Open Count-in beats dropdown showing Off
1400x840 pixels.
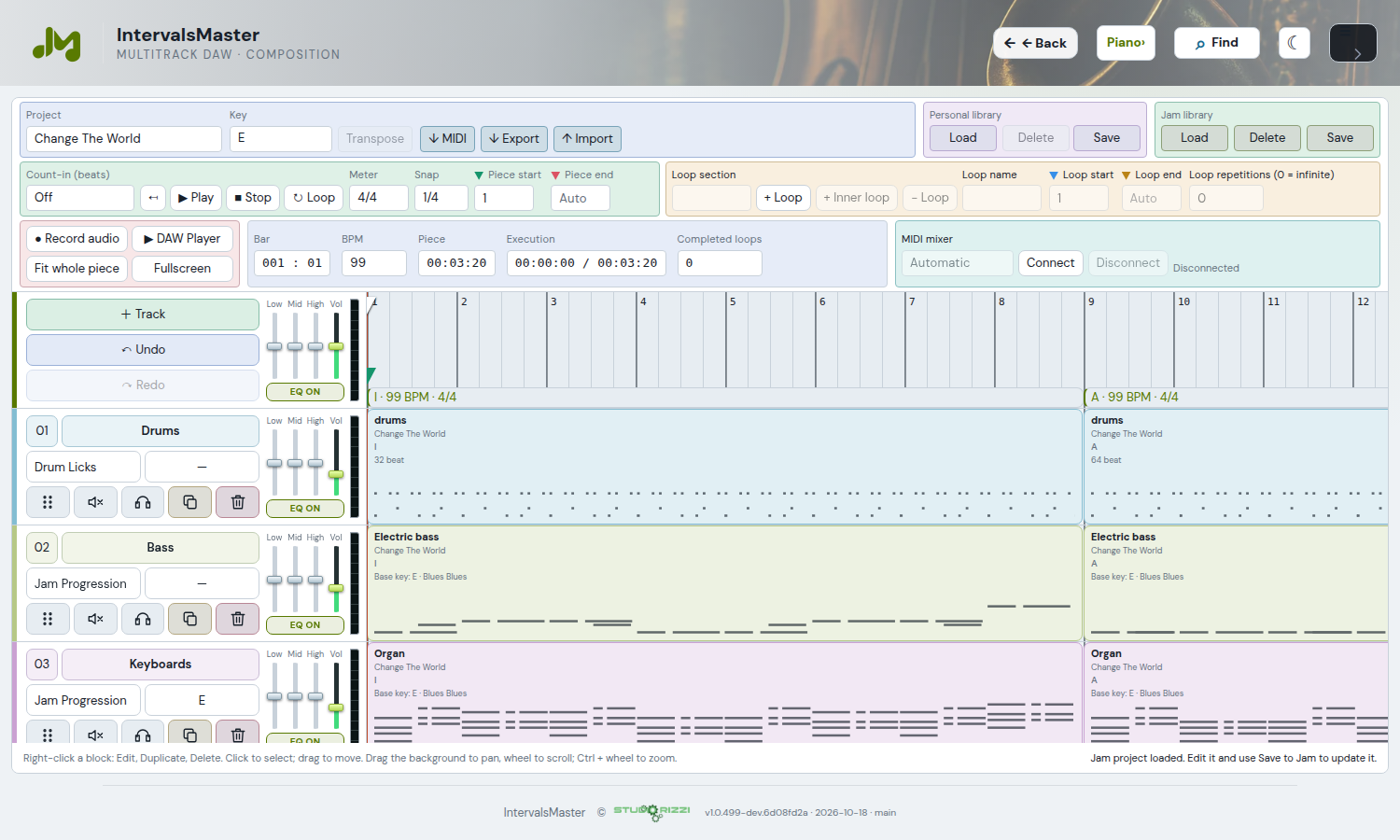(80, 198)
